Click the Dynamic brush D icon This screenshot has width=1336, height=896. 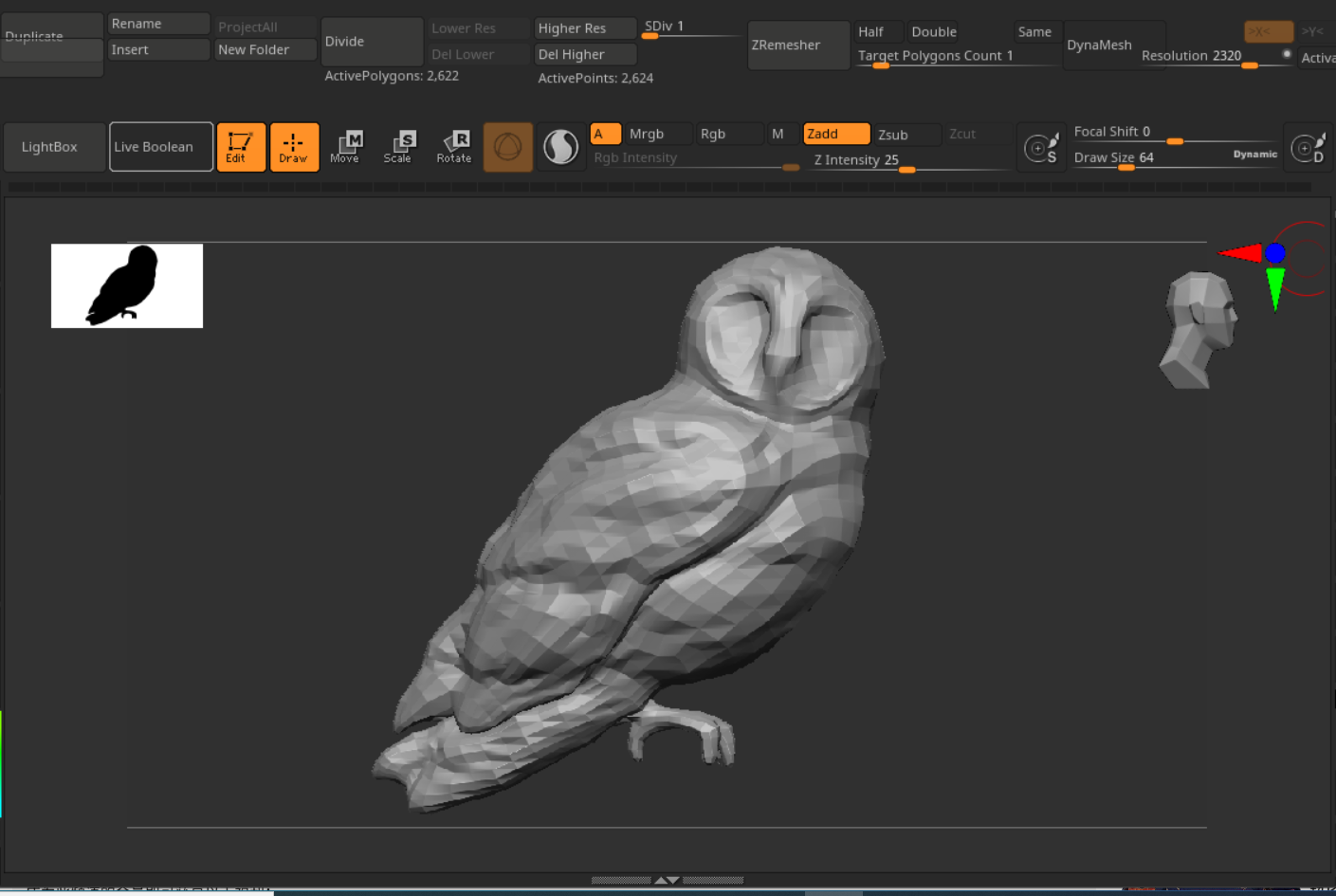point(1308,148)
